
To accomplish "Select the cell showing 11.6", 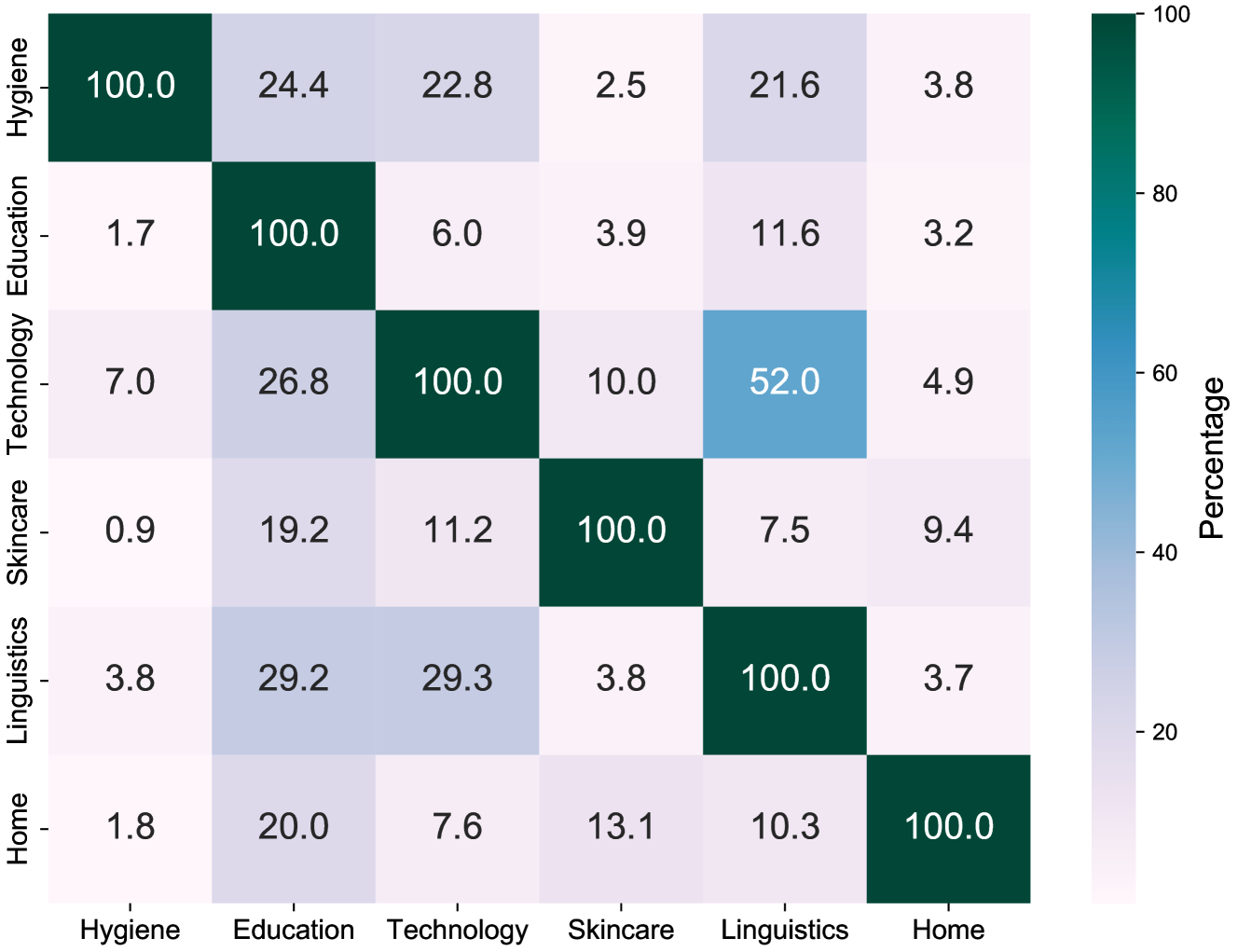I will point(784,234).
